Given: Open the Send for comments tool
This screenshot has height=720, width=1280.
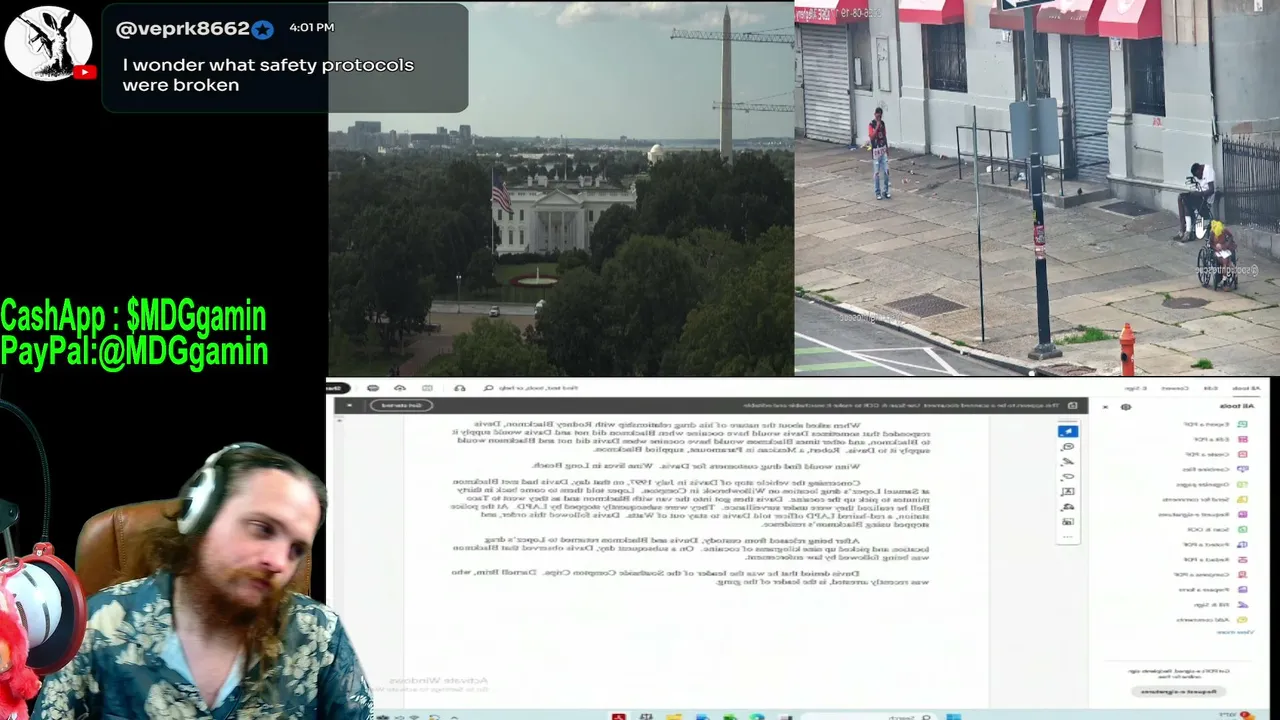Looking at the screenshot, I should [1208, 499].
